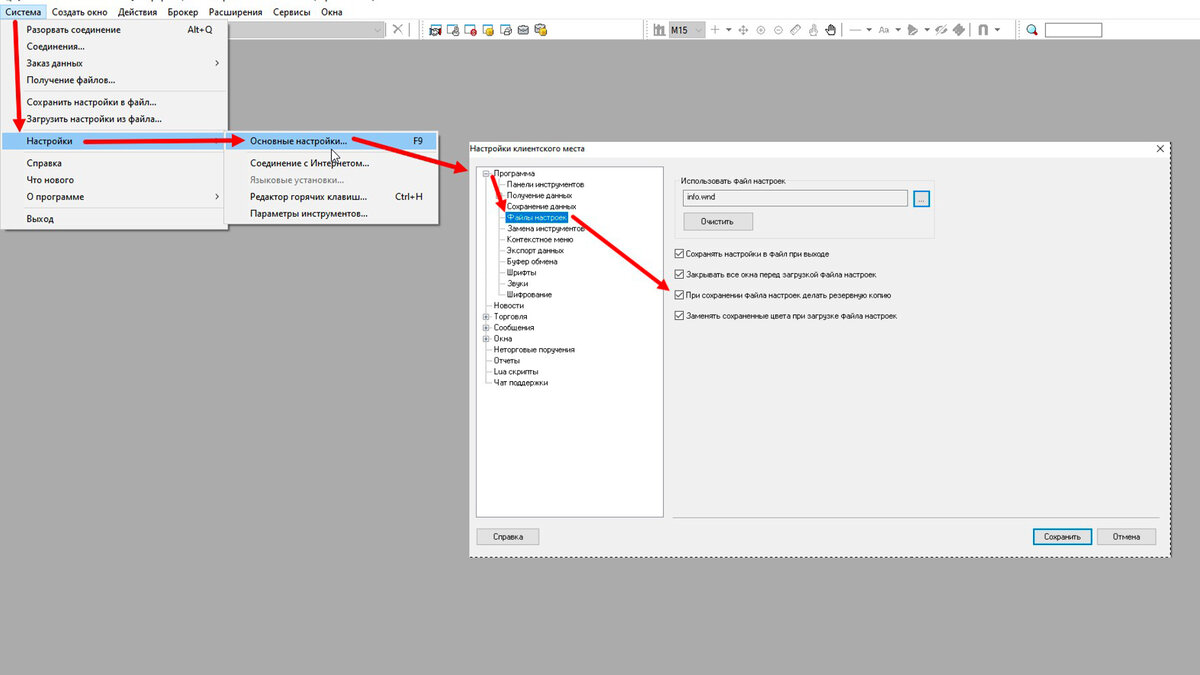Click 'Выход' menu item

coord(114,218)
